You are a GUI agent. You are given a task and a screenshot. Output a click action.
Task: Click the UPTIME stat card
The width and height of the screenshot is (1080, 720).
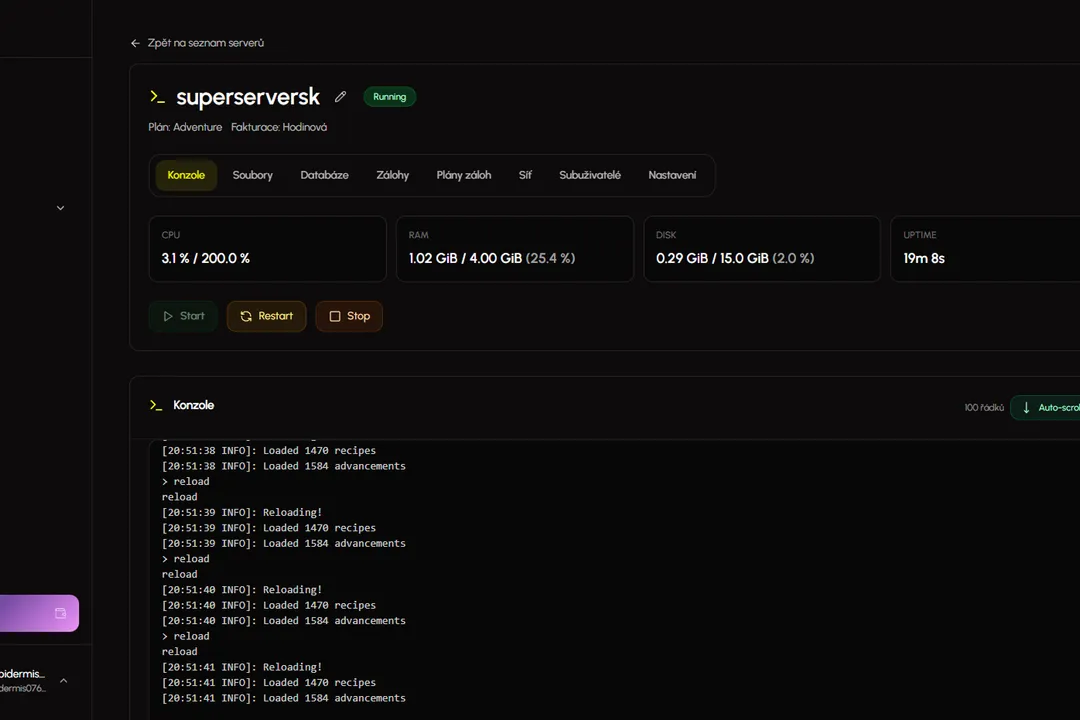pyautogui.click(x=985, y=249)
